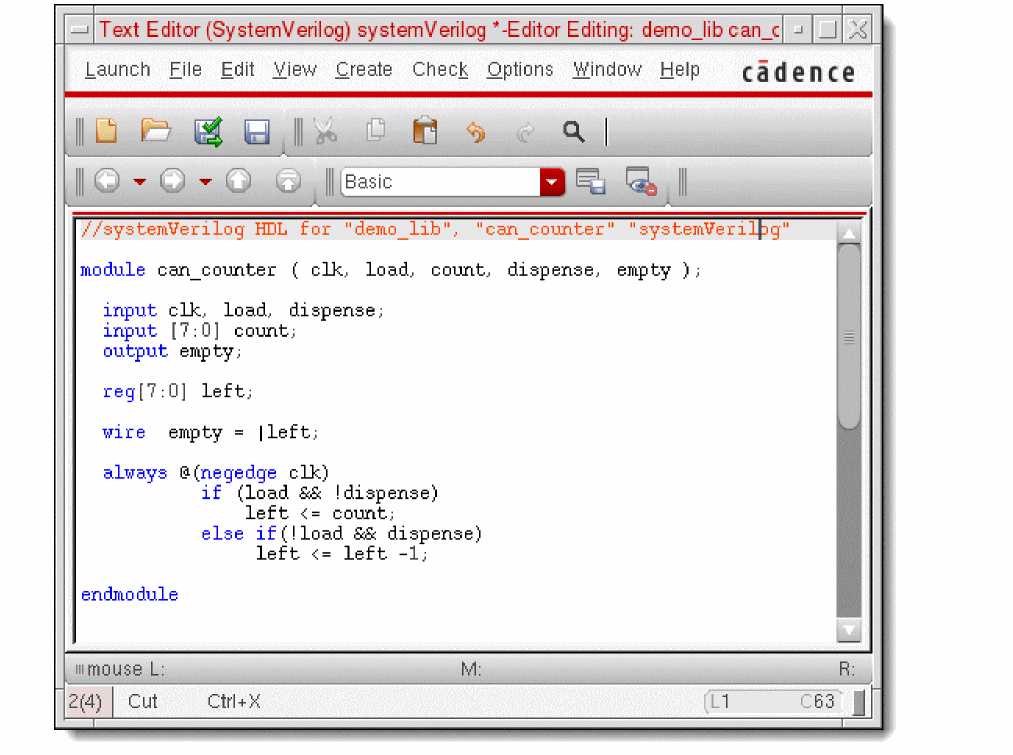Image resolution: width=1013 pixels, height=755 pixels.
Task: Open the Basic workspace dropdown arrow
Action: coord(552,182)
